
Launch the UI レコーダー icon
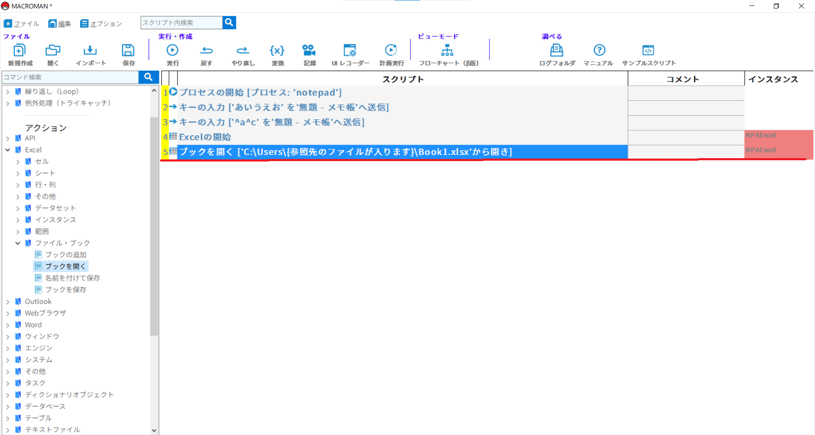click(350, 50)
